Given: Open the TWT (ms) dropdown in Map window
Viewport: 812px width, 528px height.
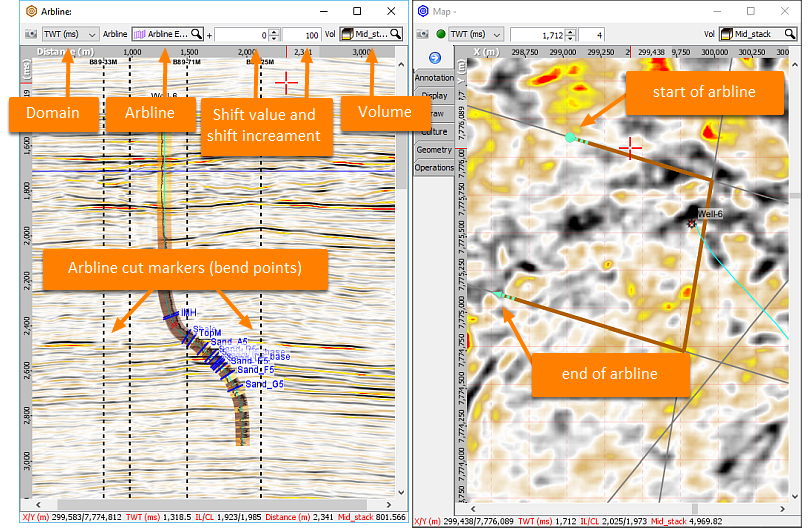Looking at the screenshot, I should tap(476, 34).
